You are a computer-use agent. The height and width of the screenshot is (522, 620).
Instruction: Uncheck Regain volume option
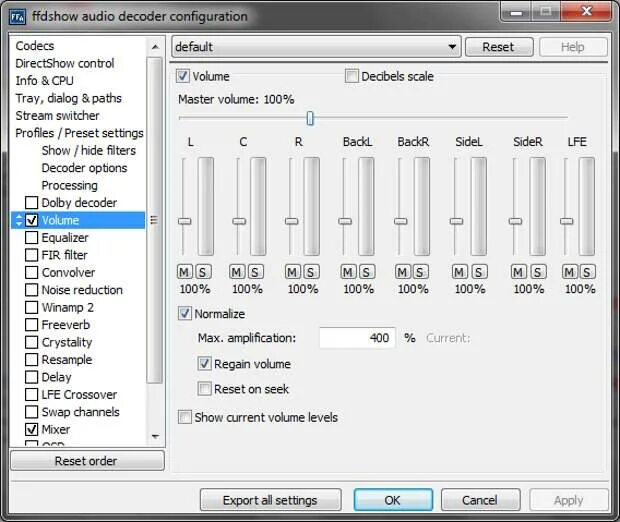[x=204, y=364]
